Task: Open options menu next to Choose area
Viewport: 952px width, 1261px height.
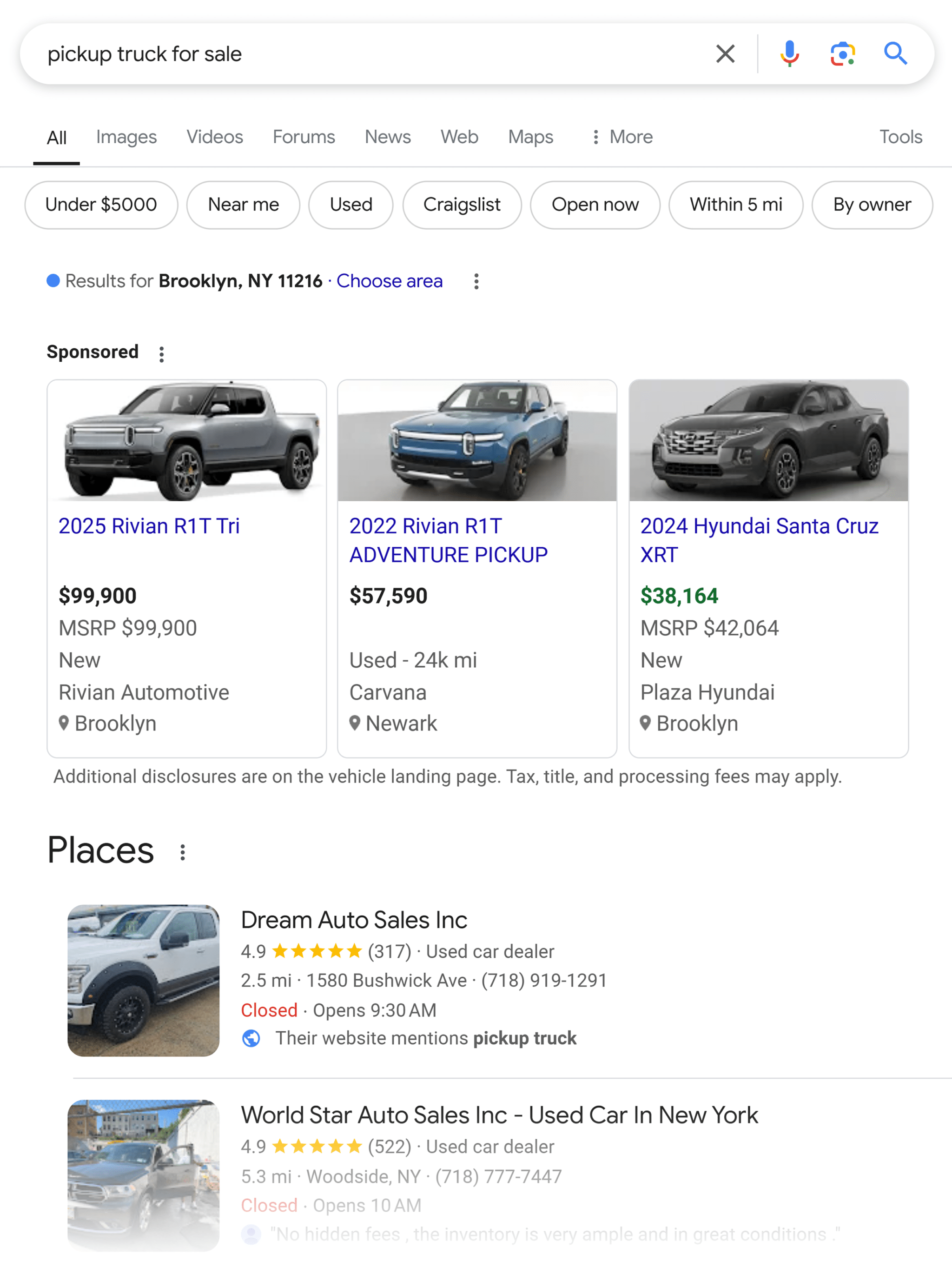Action: click(476, 281)
